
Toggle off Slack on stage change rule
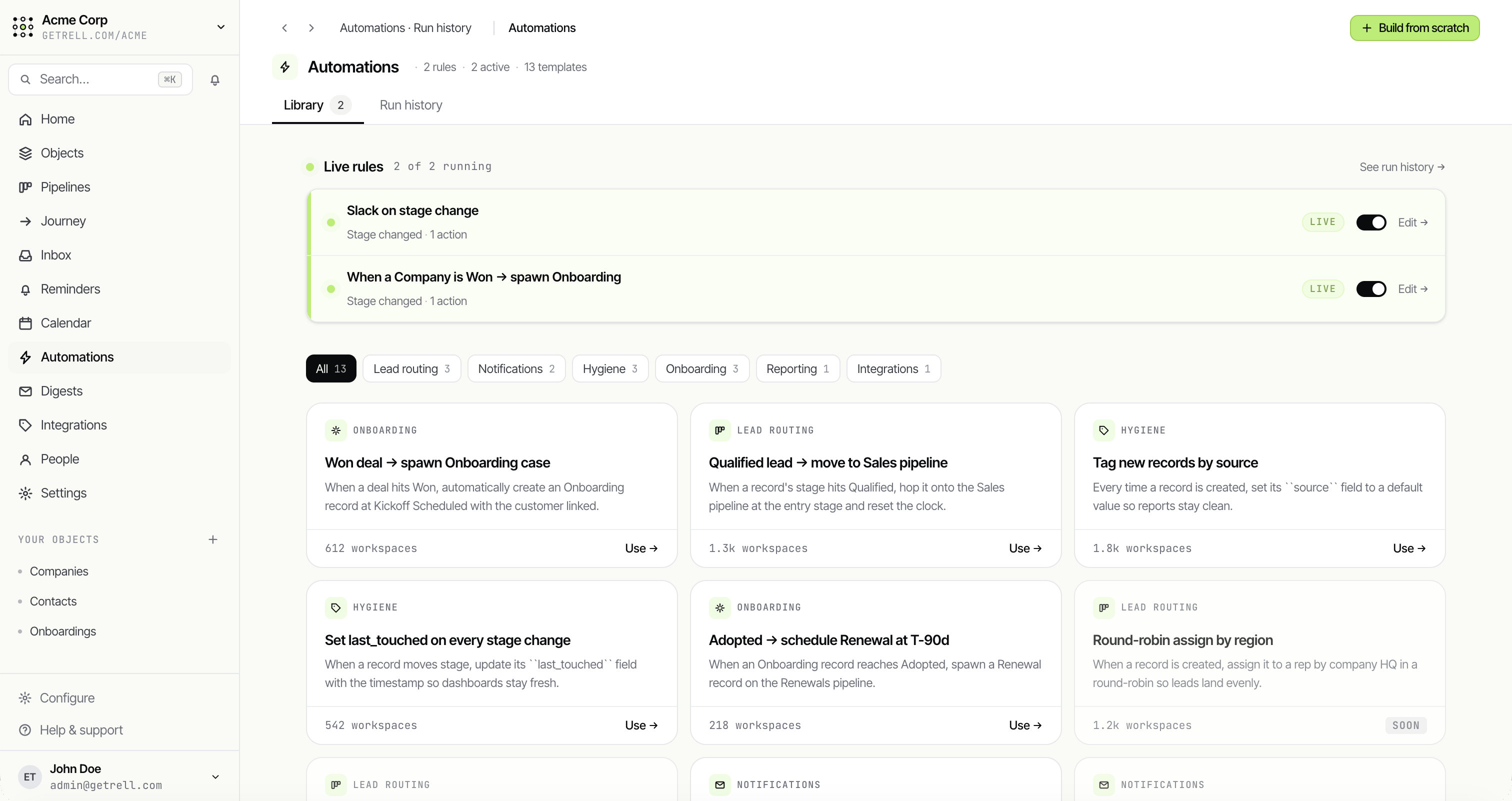click(1371, 222)
